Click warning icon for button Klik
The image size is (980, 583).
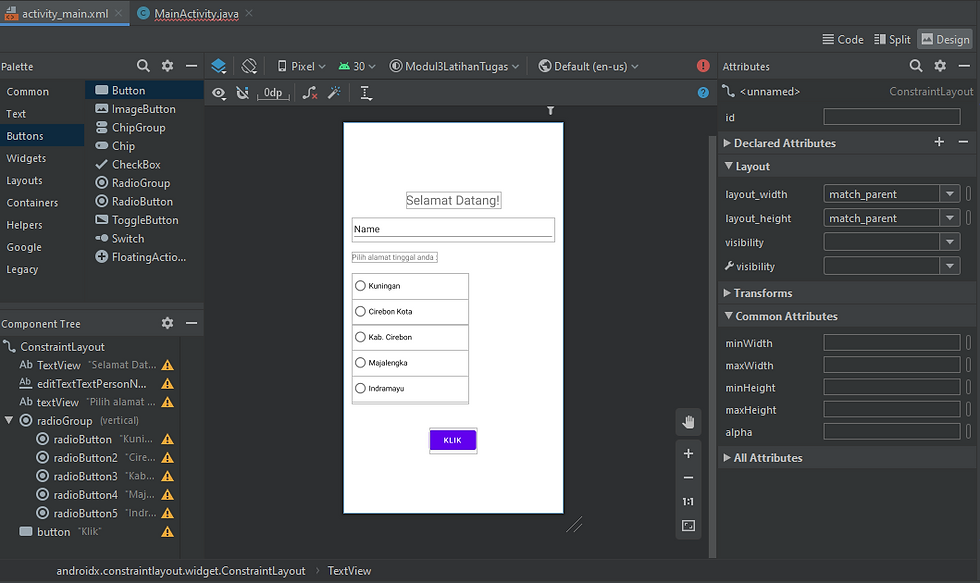click(x=168, y=532)
